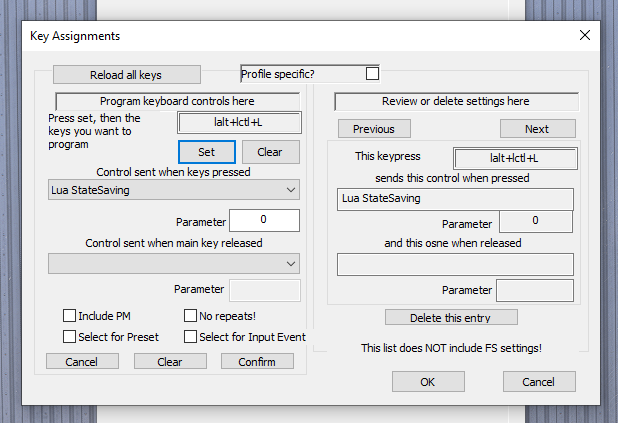Tick the No repeats! checkbox
618x423 pixels.
click(x=190, y=316)
